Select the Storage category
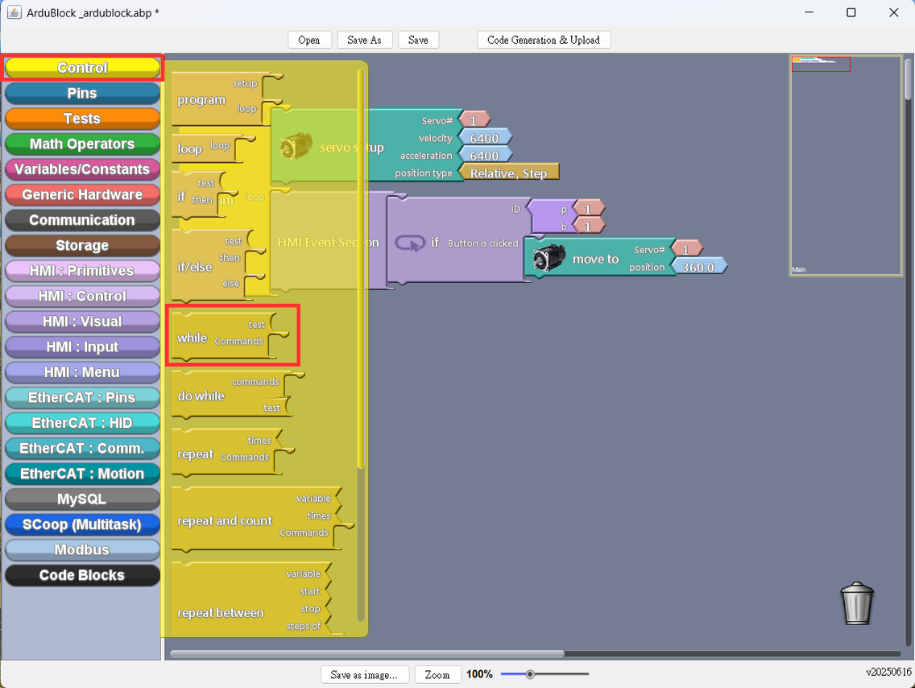 click(82, 246)
